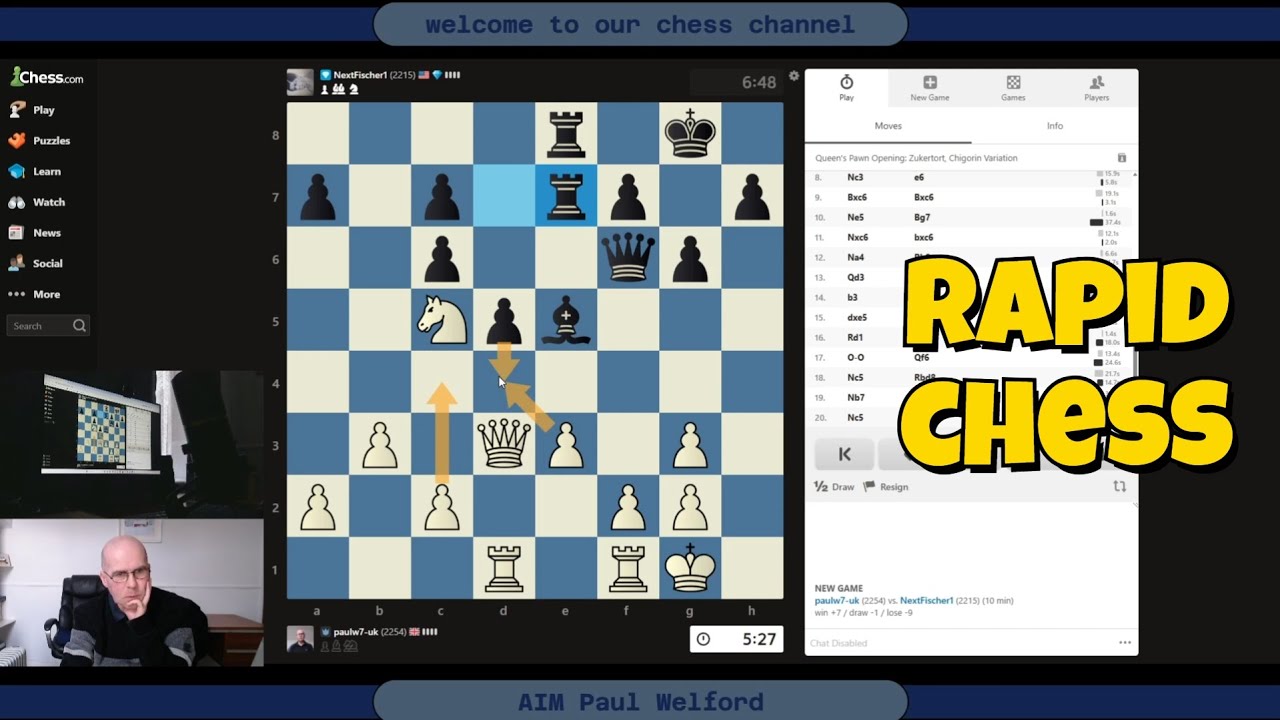Open board settings gear icon

pos(794,76)
